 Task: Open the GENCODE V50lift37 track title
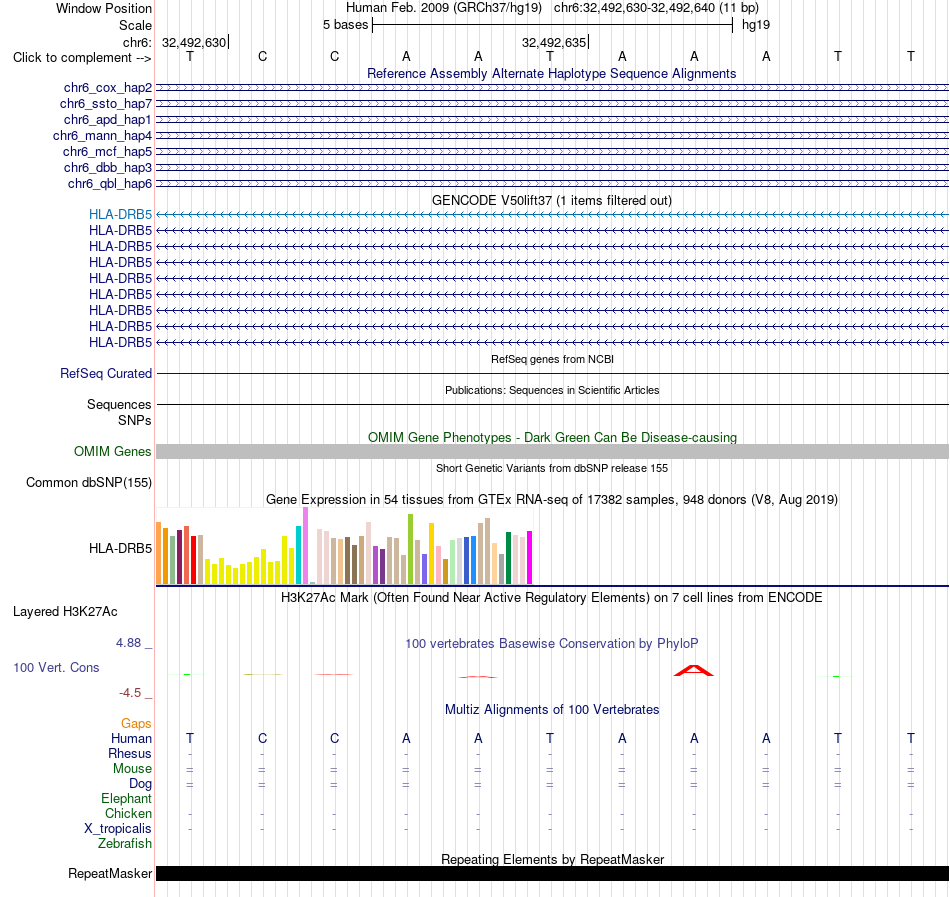pos(552,200)
